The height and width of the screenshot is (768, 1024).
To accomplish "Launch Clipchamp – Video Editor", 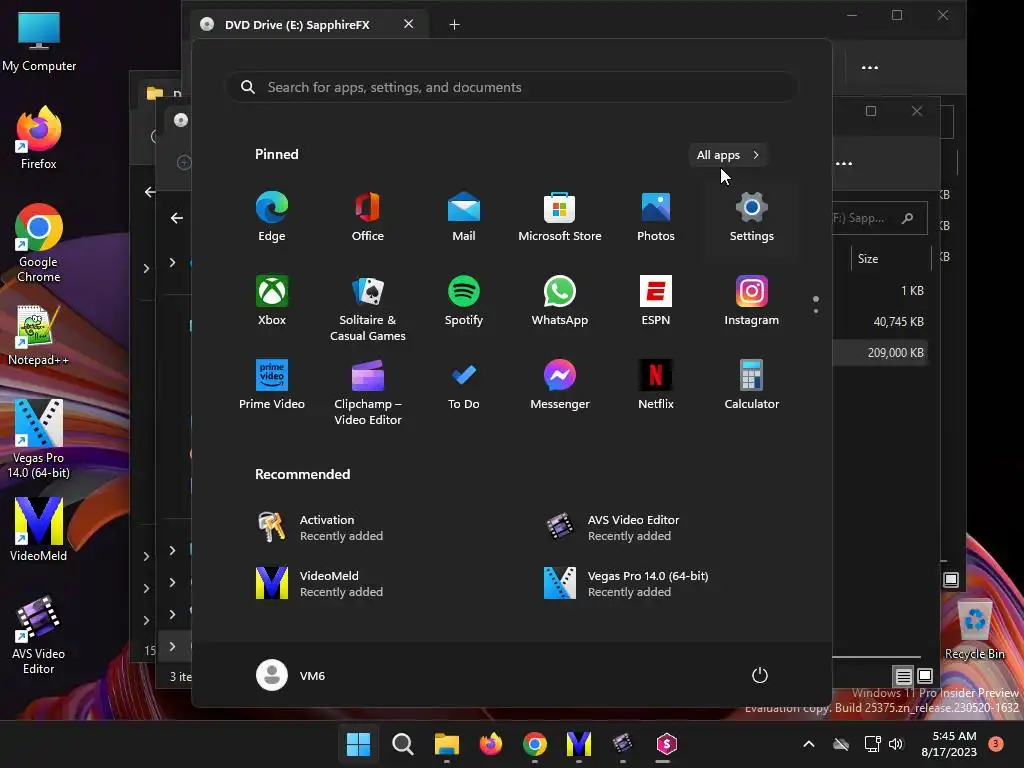I will click(368, 393).
